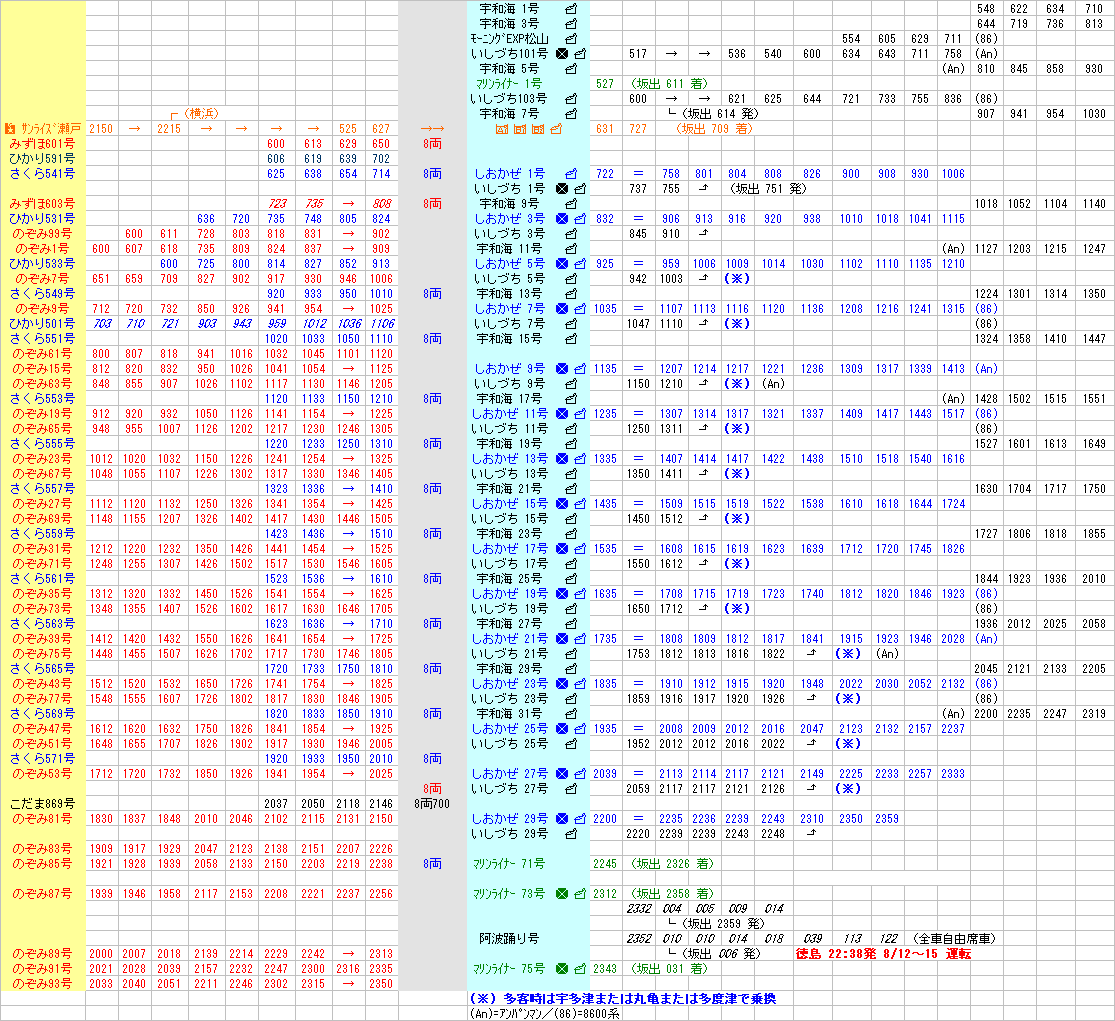Click the seat icon beside 宇和海 15号
1115x1021 pixels.
click(571, 339)
